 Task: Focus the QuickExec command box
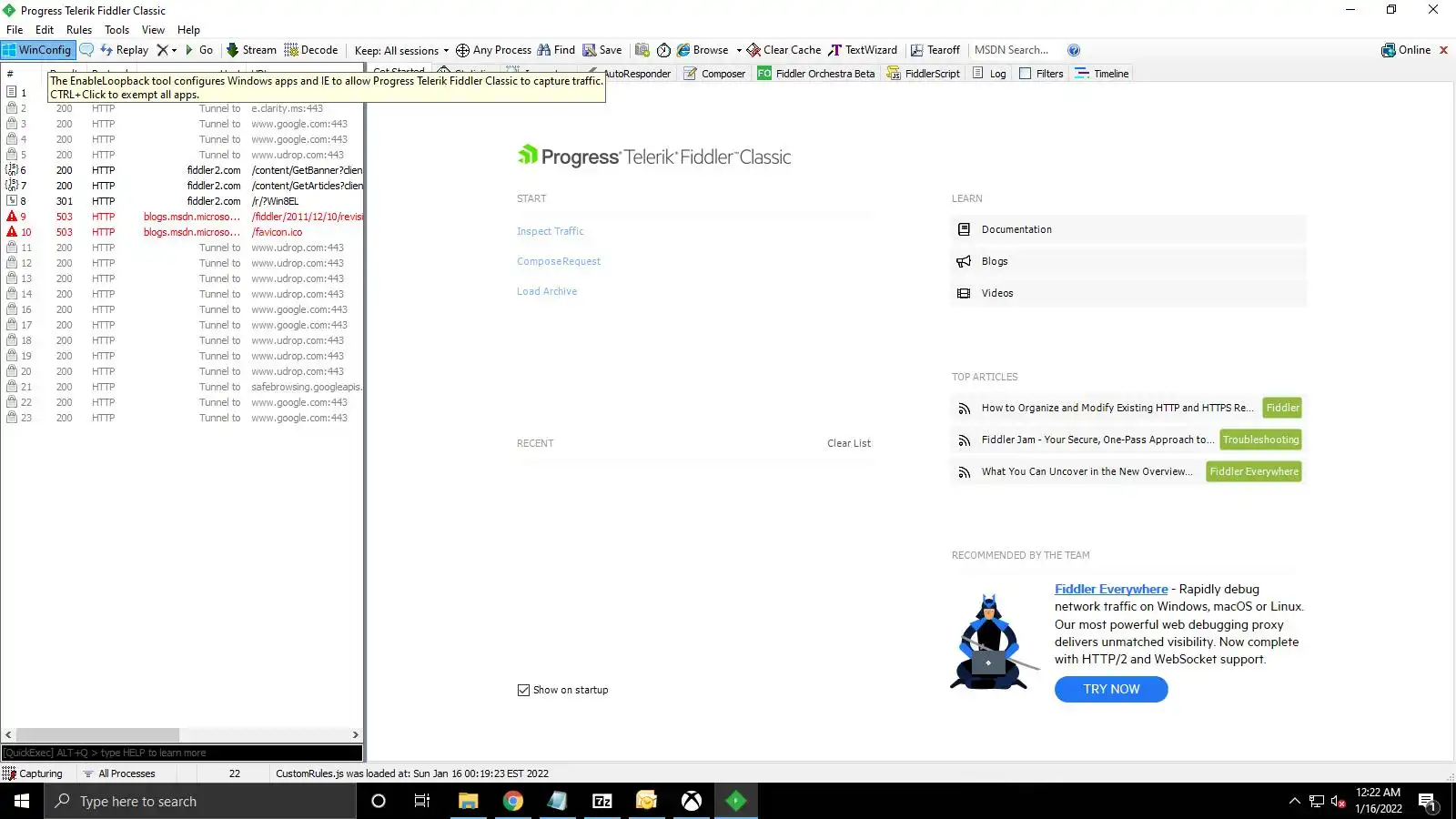(182, 753)
